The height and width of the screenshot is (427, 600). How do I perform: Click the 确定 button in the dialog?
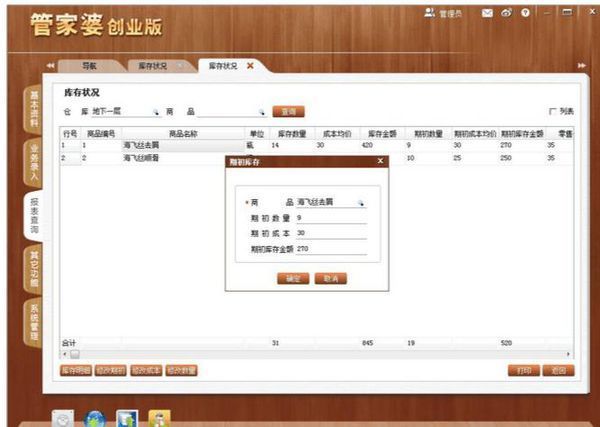[x=292, y=278]
